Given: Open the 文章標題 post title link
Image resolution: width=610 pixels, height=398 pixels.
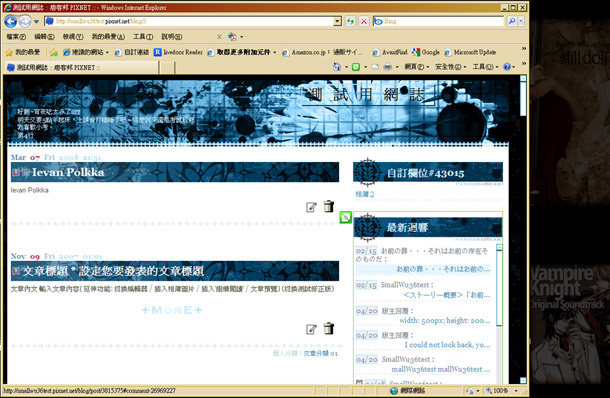Looking at the screenshot, I should [113, 271].
